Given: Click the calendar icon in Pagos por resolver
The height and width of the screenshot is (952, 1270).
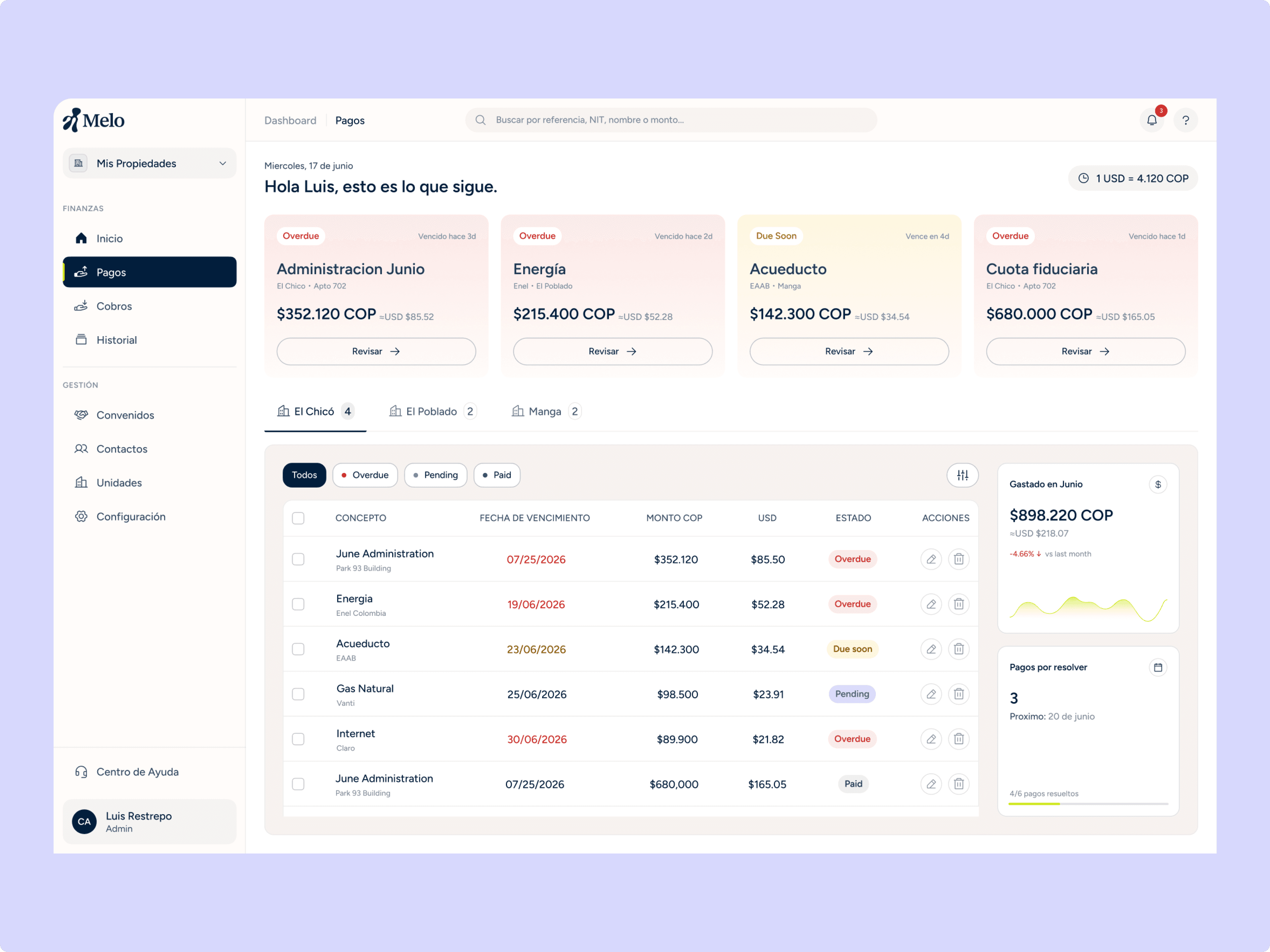Looking at the screenshot, I should pyautogui.click(x=1158, y=667).
